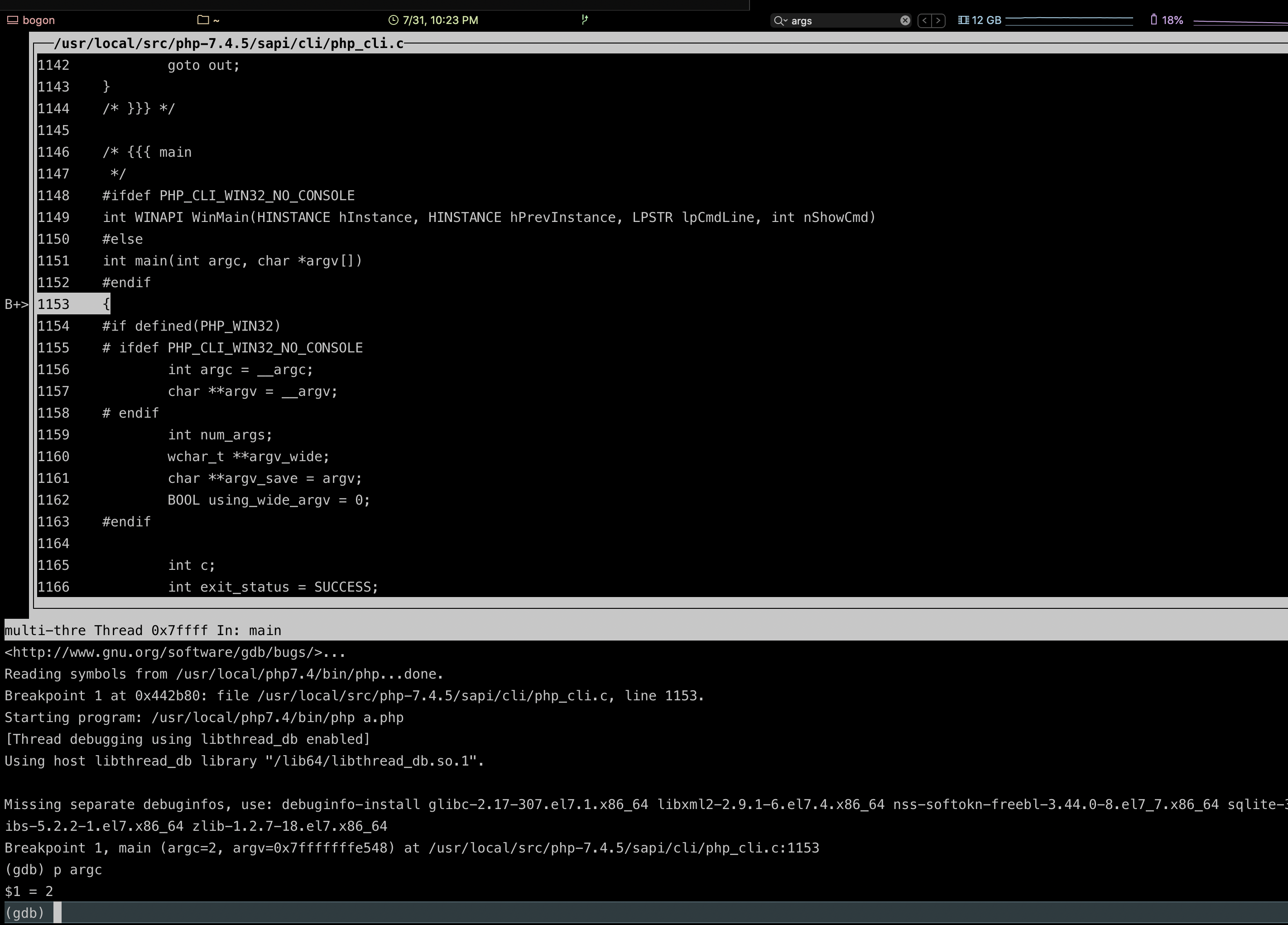The width and height of the screenshot is (1288, 925).
Task: Click 'int main(int argc, char *argv[])' line
Action: (x=232, y=261)
